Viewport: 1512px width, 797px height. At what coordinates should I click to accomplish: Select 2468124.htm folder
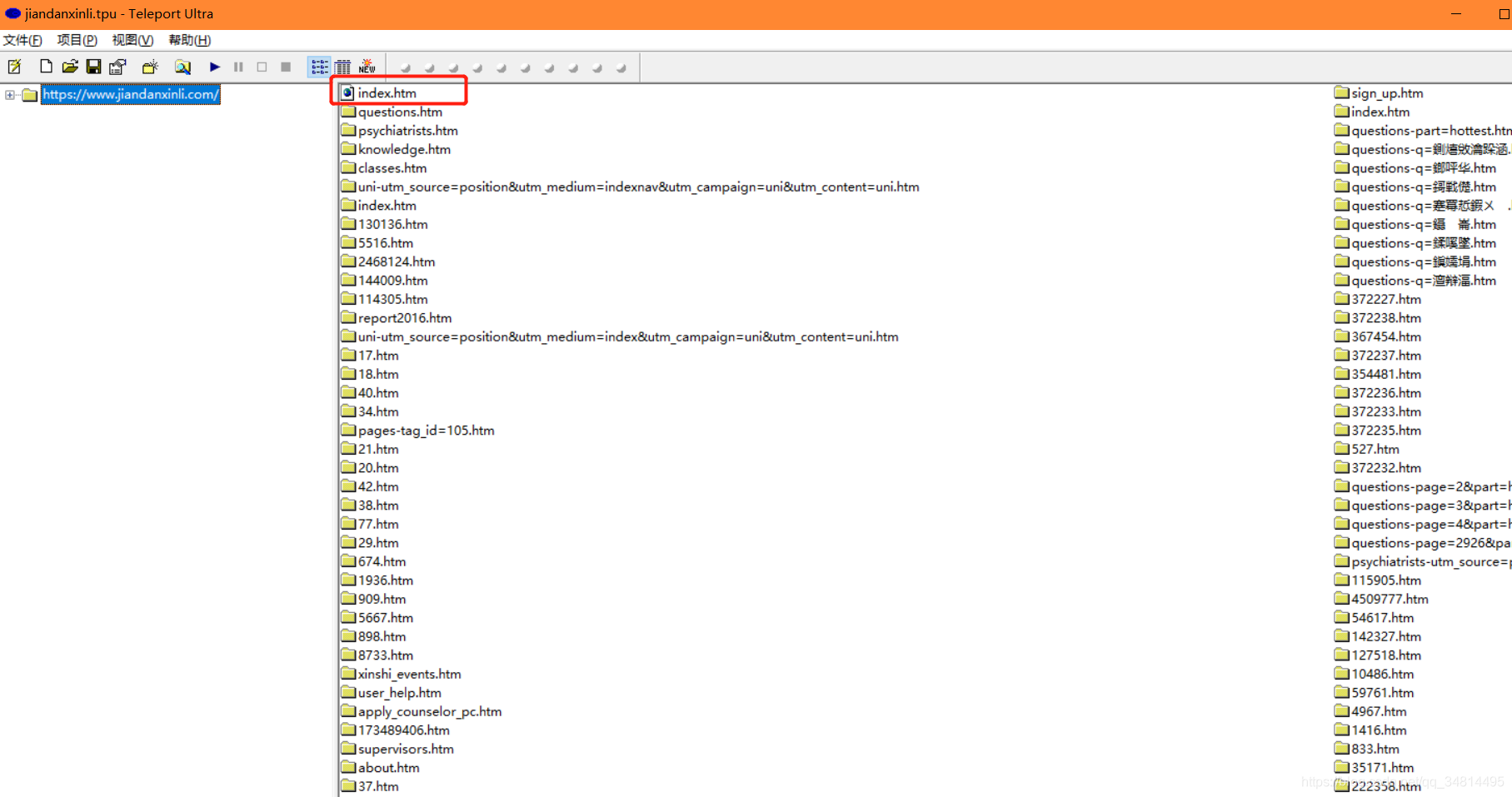pos(397,262)
